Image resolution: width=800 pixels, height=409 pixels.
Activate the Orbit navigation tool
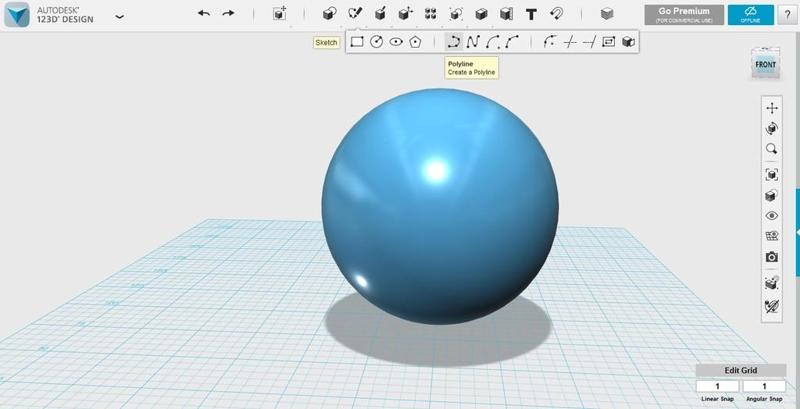pos(772,129)
